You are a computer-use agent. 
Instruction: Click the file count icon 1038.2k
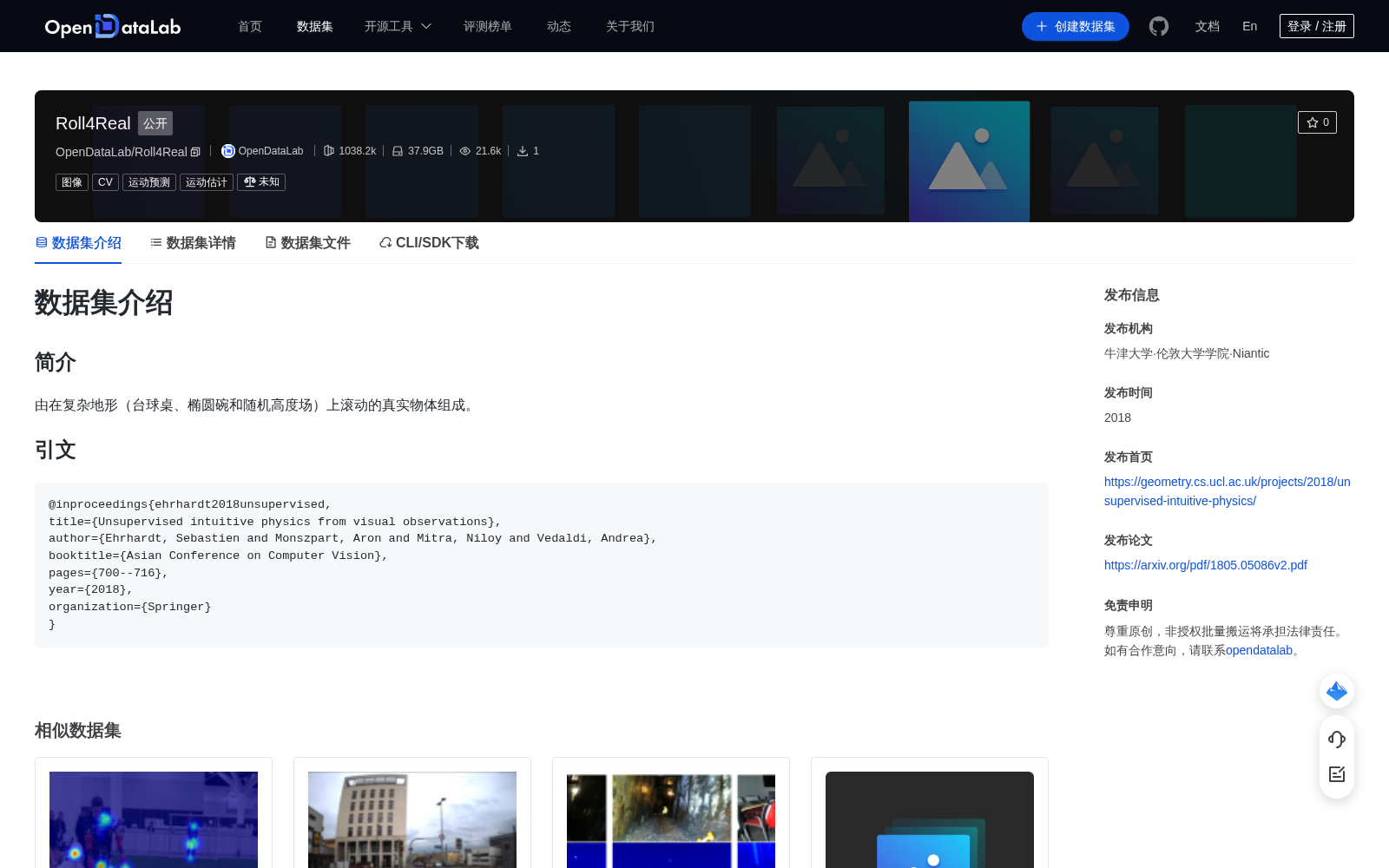[x=329, y=151]
